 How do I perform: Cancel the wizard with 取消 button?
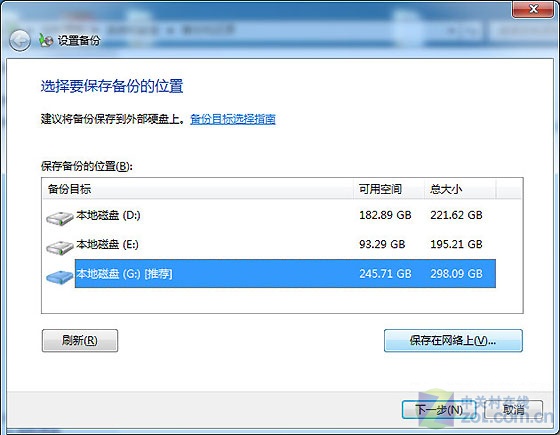[x=514, y=409]
